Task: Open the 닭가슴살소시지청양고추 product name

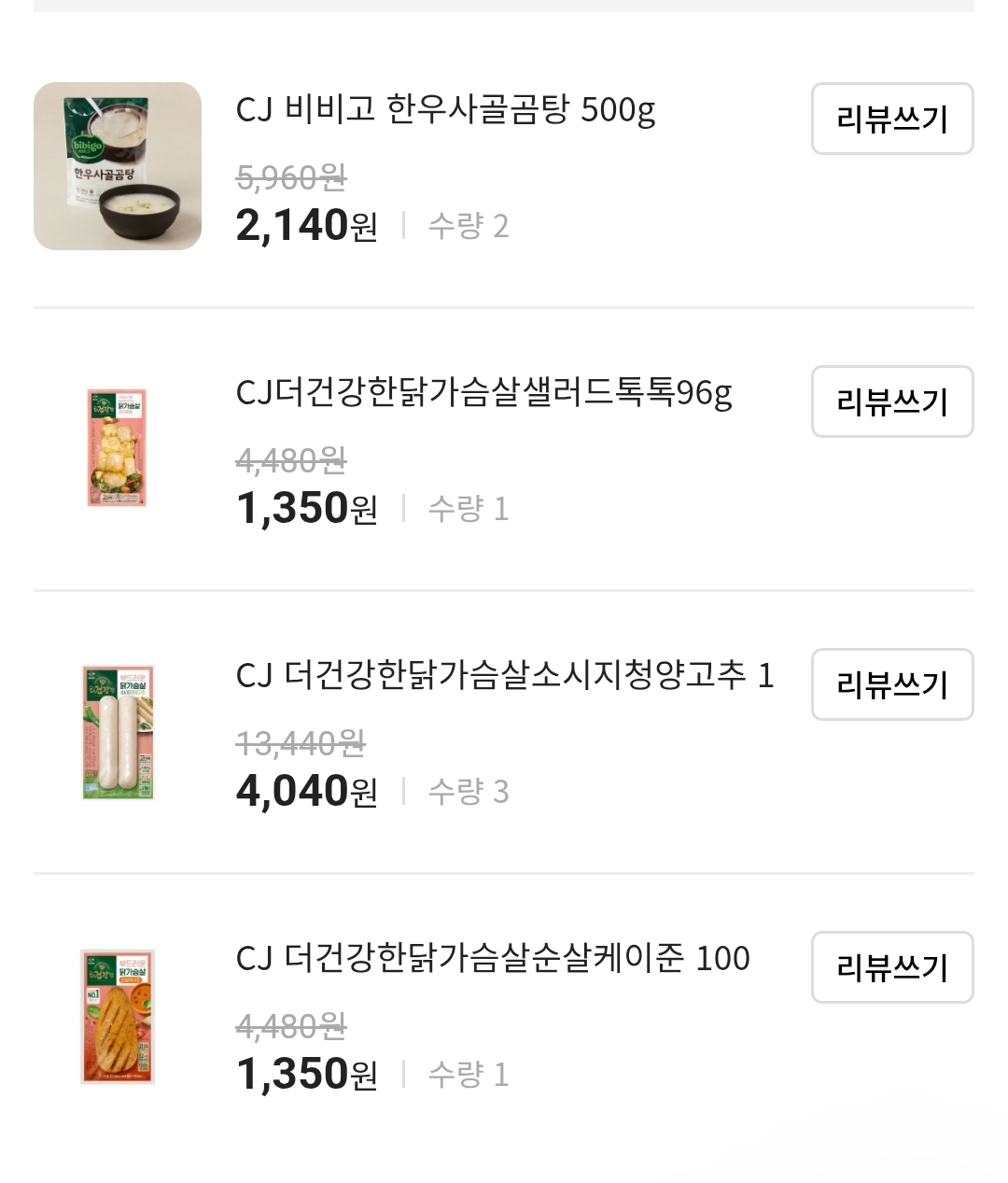Action: pyautogui.click(x=504, y=675)
